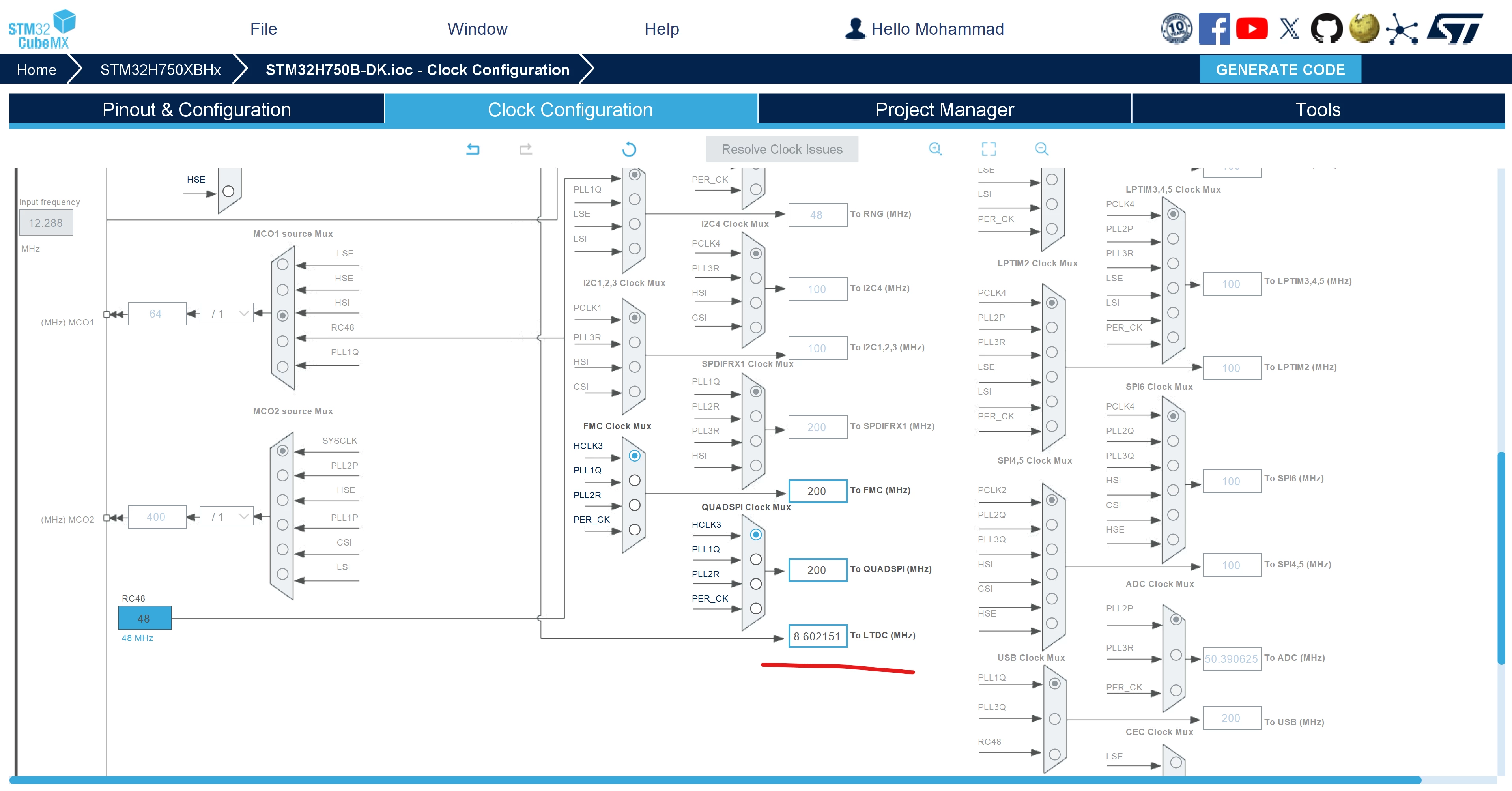Open the Facebook page icon
The width and height of the screenshot is (1512, 791).
(1215, 28)
